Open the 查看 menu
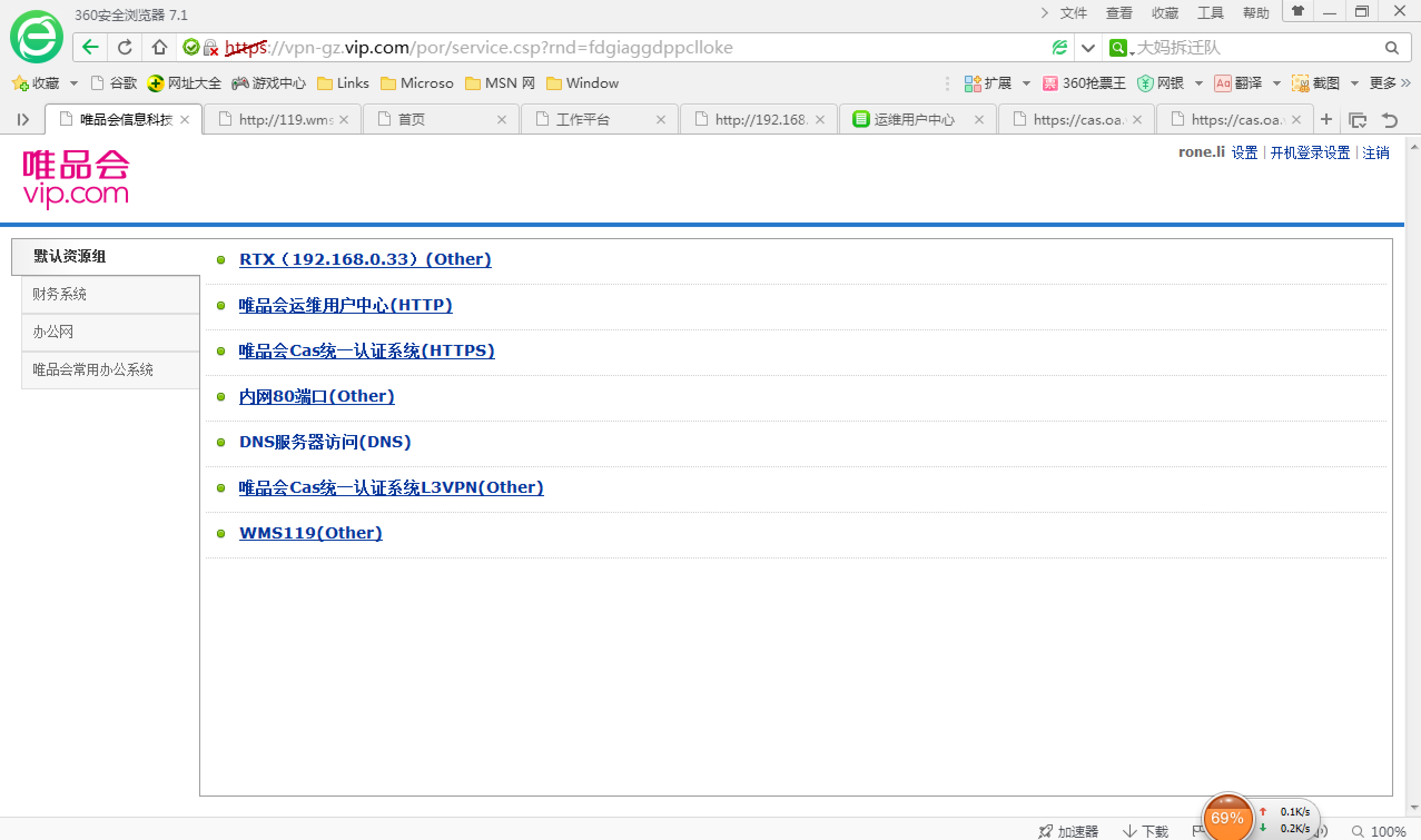Image resolution: width=1421 pixels, height=840 pixels. tap(1119, 12)
